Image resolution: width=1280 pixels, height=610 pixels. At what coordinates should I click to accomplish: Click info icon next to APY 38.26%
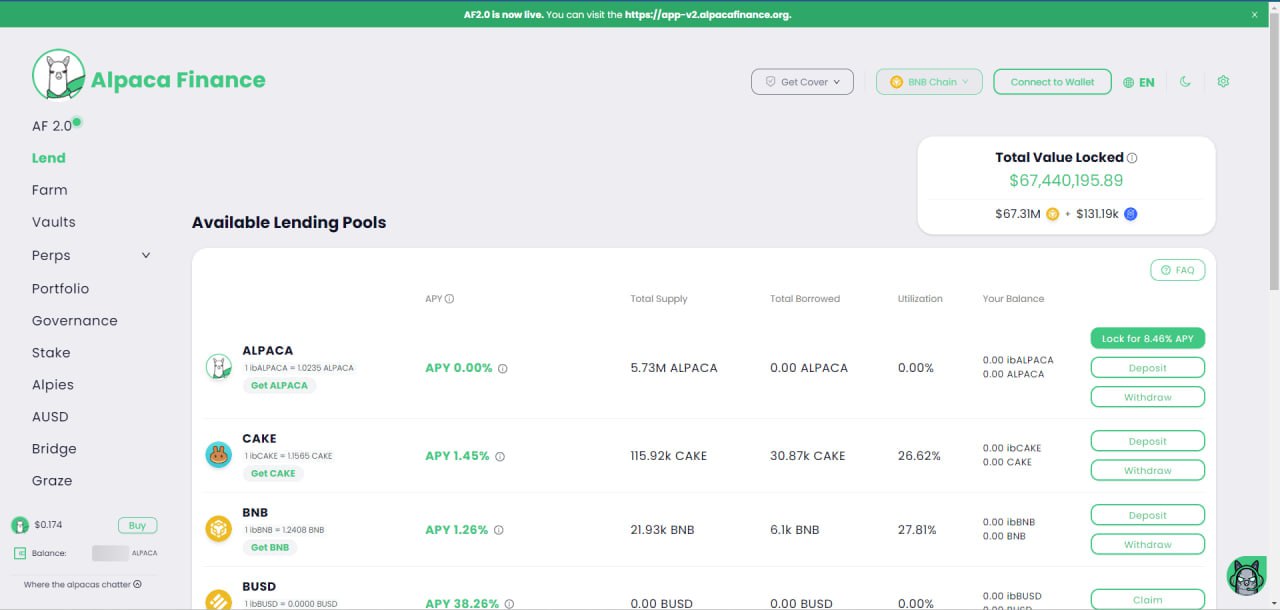pyautogui.click(x=509, y=604)
